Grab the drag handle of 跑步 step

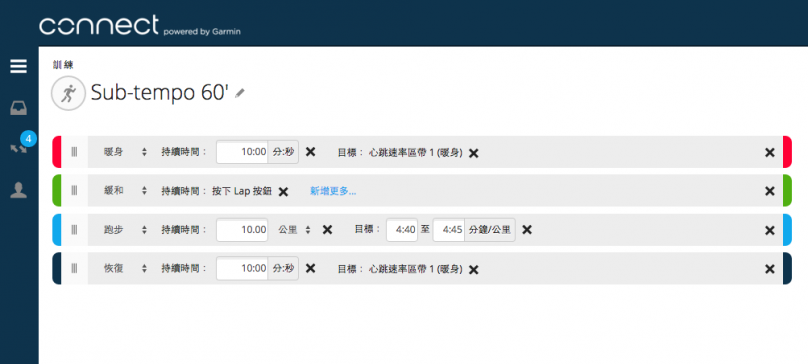point(74,230)
